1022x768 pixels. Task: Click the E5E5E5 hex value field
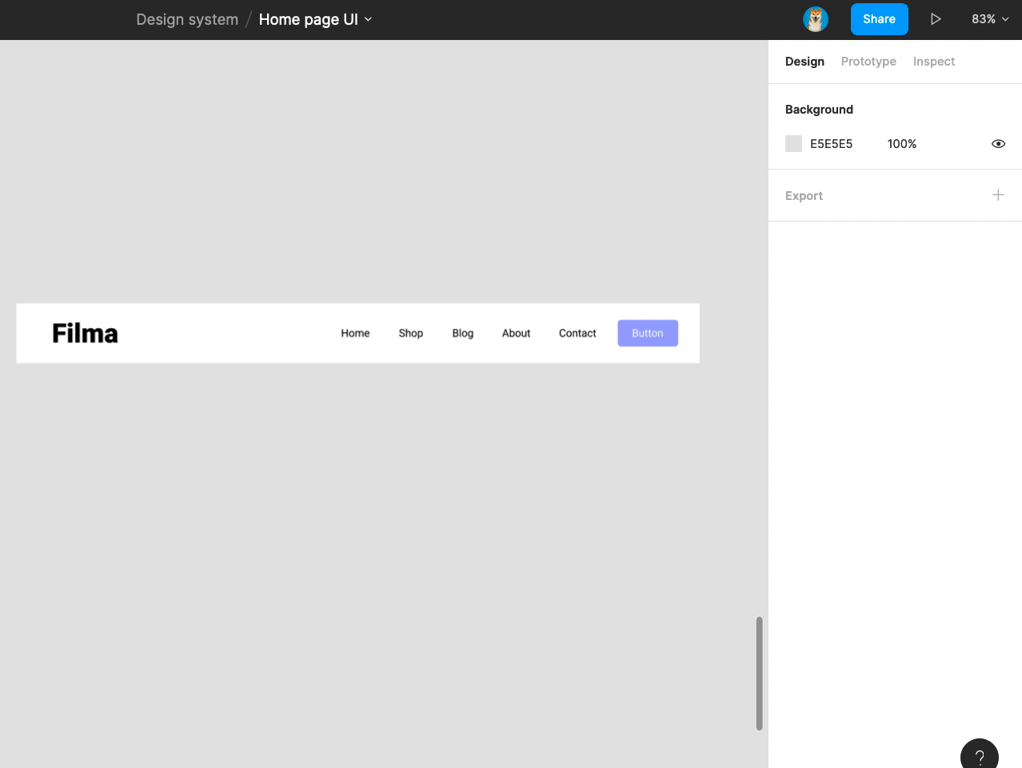831,144
